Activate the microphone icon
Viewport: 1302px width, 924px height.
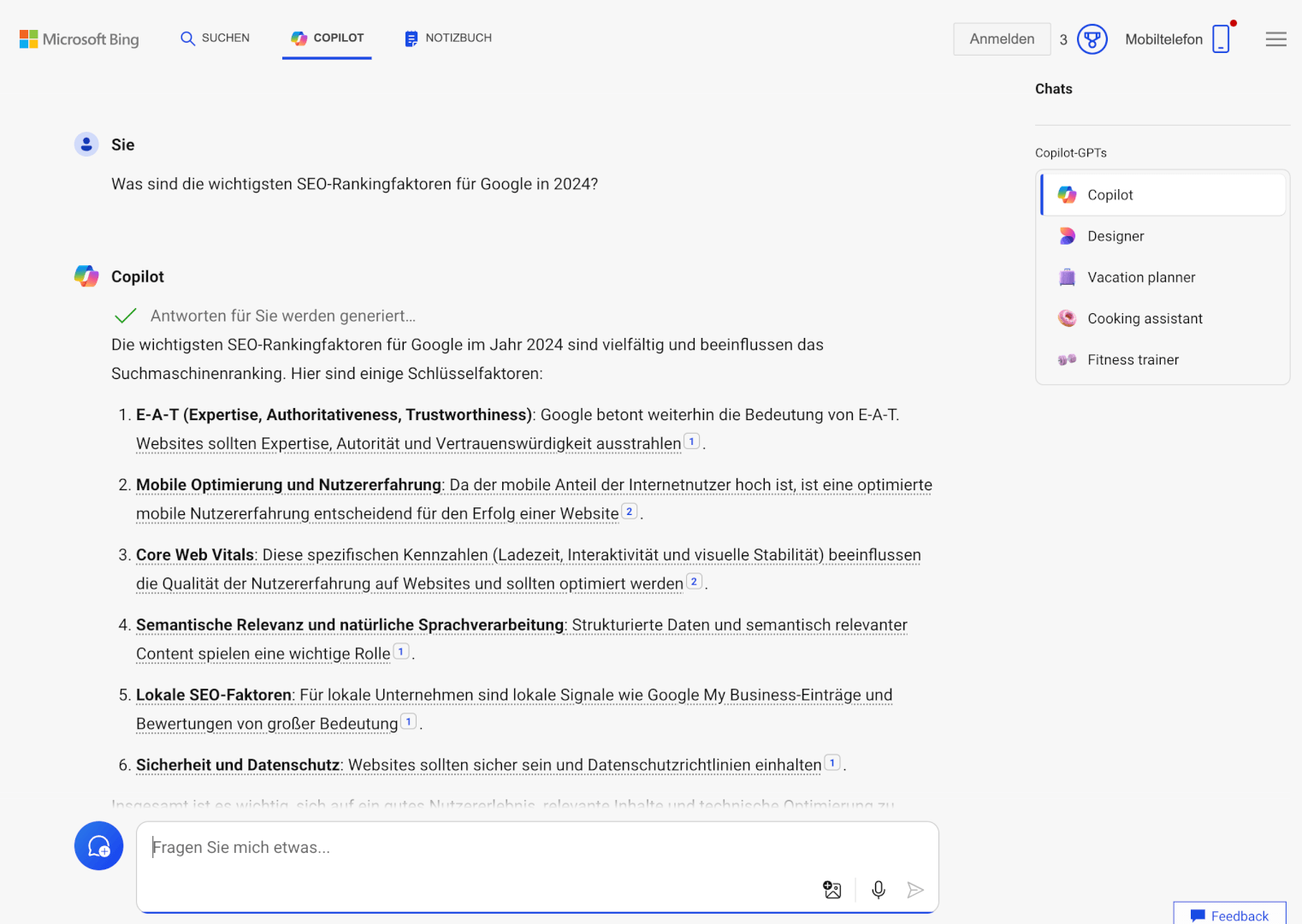click(879, 890)
